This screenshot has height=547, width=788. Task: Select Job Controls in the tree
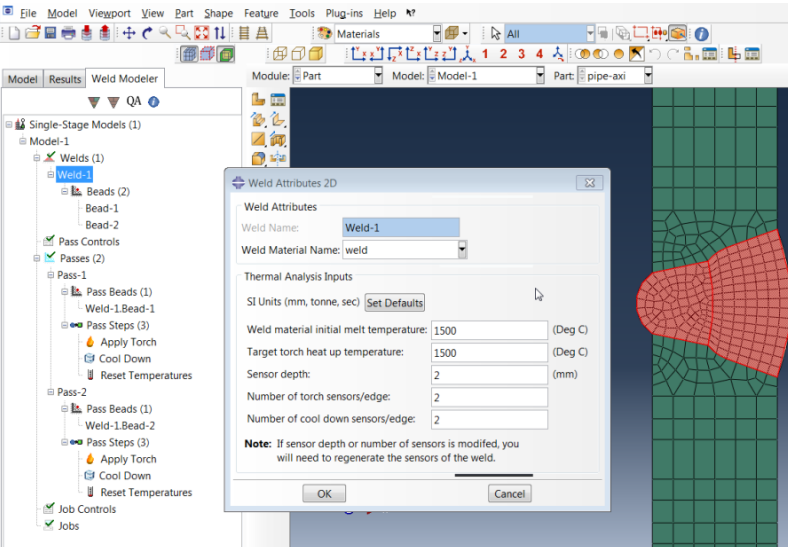(x=87, y=509)
